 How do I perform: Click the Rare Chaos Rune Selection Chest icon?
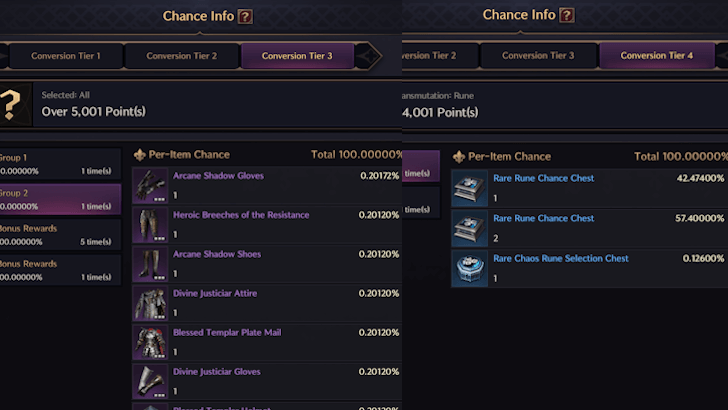click(x=469, y=268)
